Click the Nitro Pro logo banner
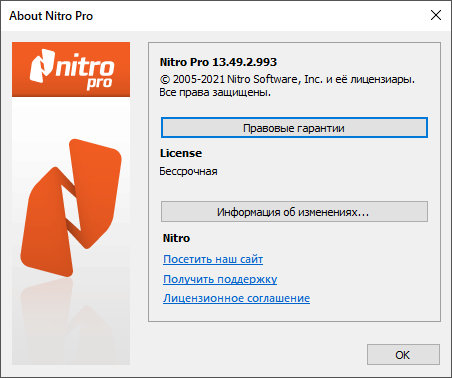 point(71,69)
